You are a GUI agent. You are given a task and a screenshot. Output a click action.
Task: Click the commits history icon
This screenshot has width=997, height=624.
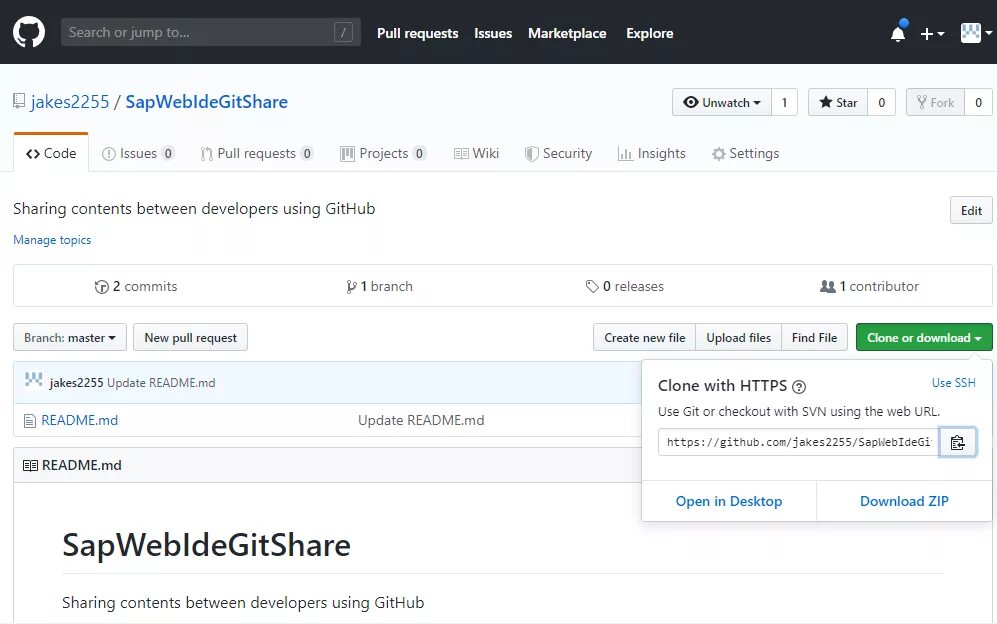click(101, 287)
